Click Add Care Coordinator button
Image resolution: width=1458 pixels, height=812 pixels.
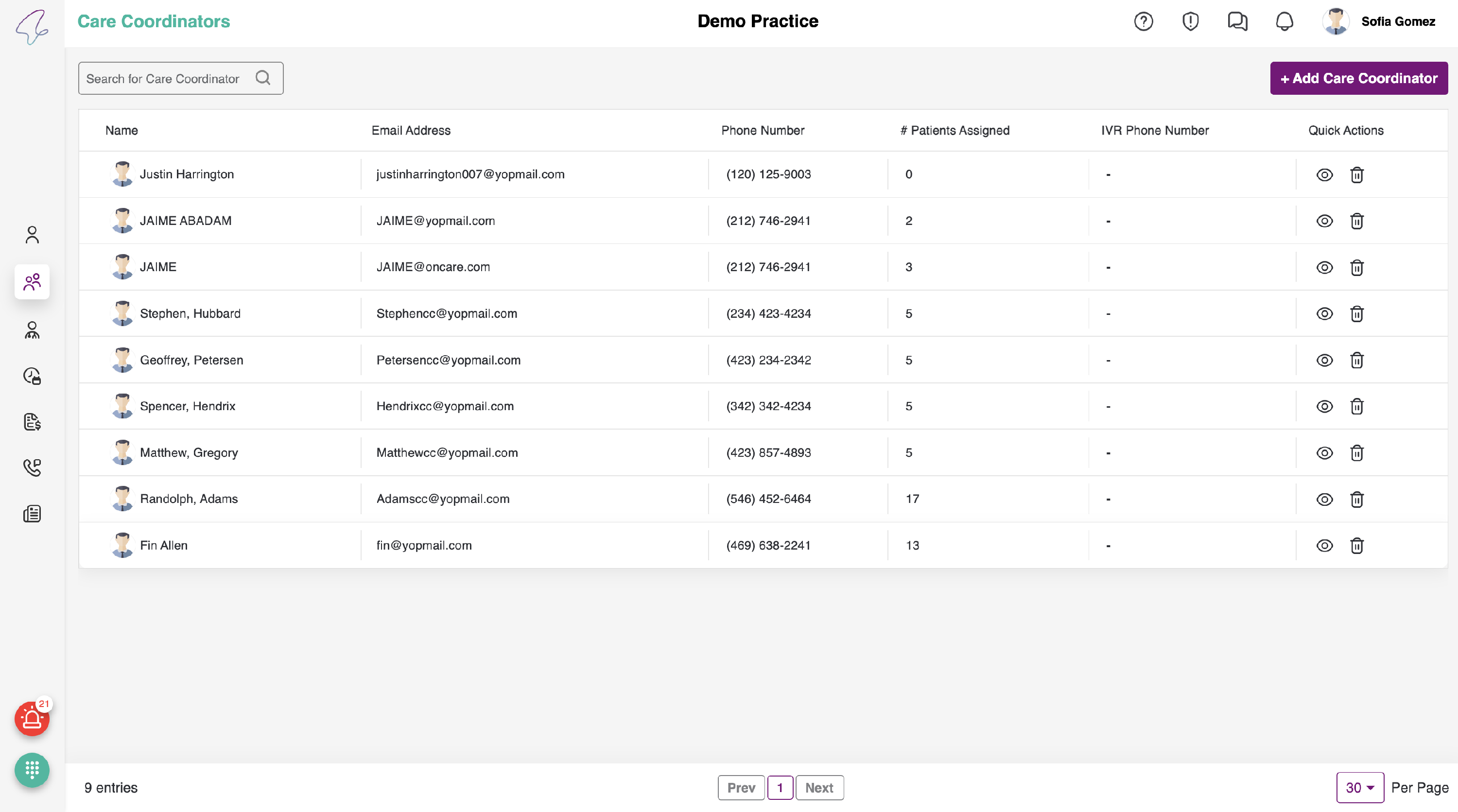[x=1358, y=78]
